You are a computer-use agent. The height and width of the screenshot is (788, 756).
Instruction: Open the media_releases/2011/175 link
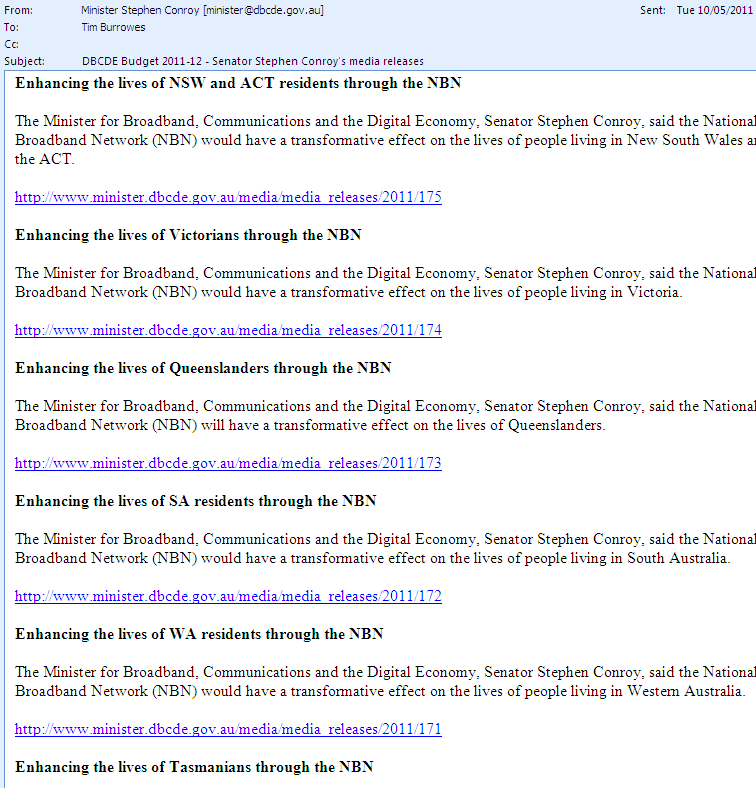(228, 196)
